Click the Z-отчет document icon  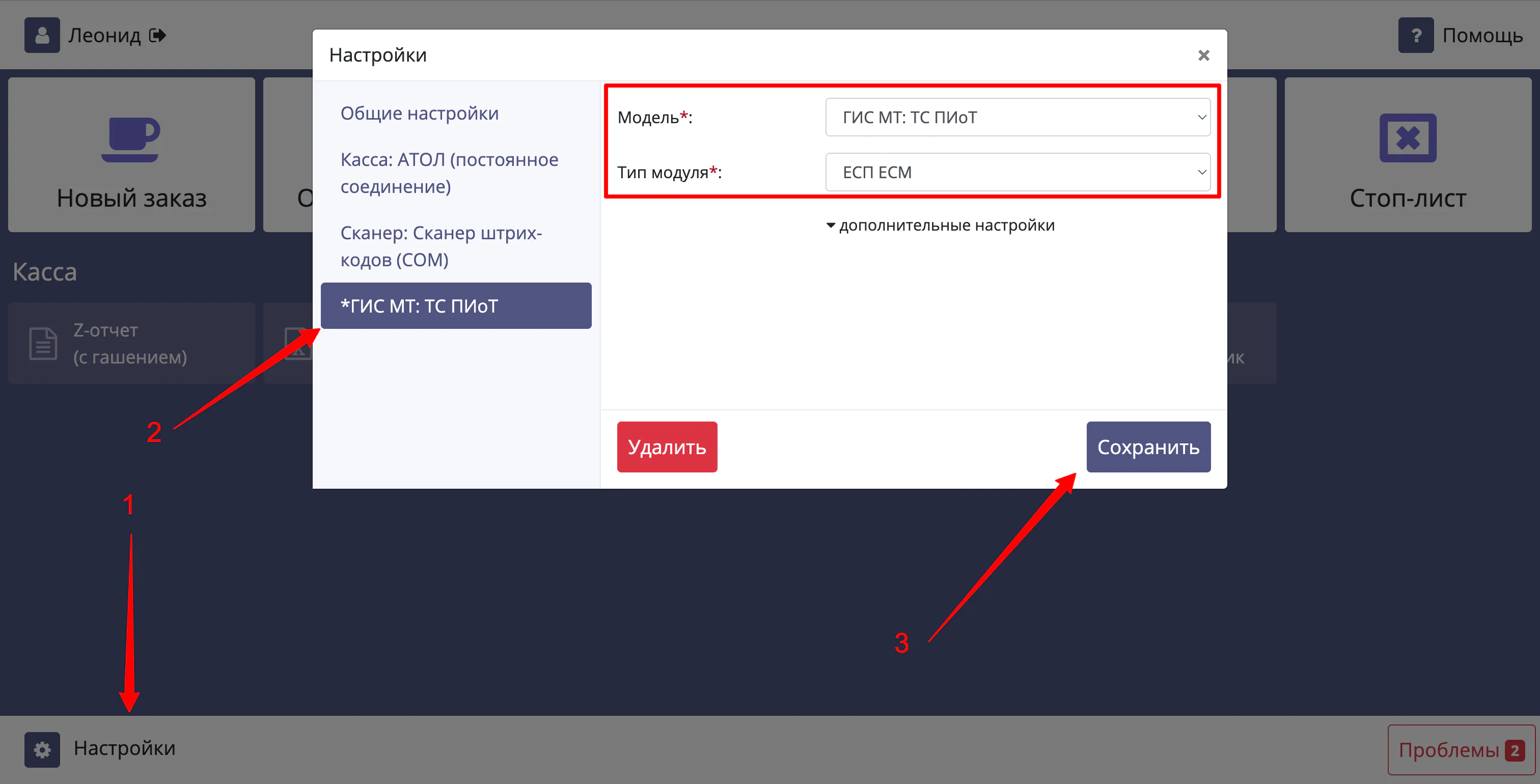click(43, 344)
